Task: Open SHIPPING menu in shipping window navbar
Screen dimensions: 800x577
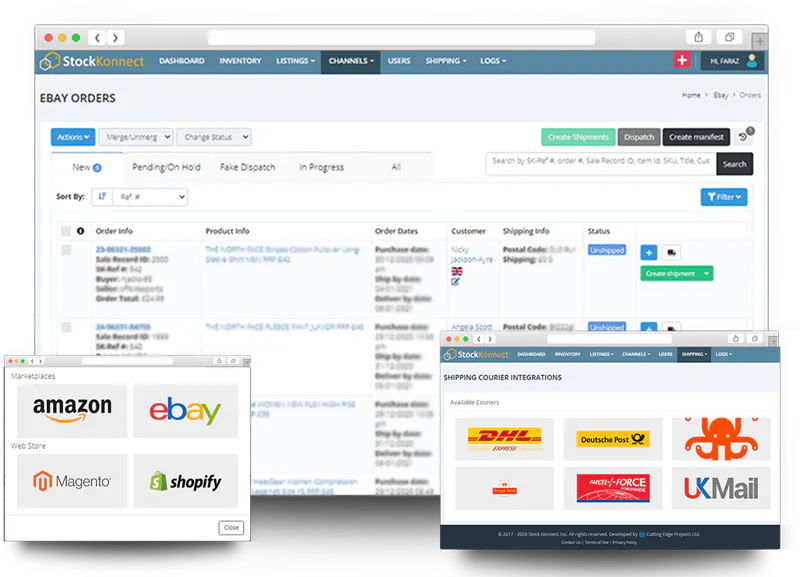Action: (694, 354)
